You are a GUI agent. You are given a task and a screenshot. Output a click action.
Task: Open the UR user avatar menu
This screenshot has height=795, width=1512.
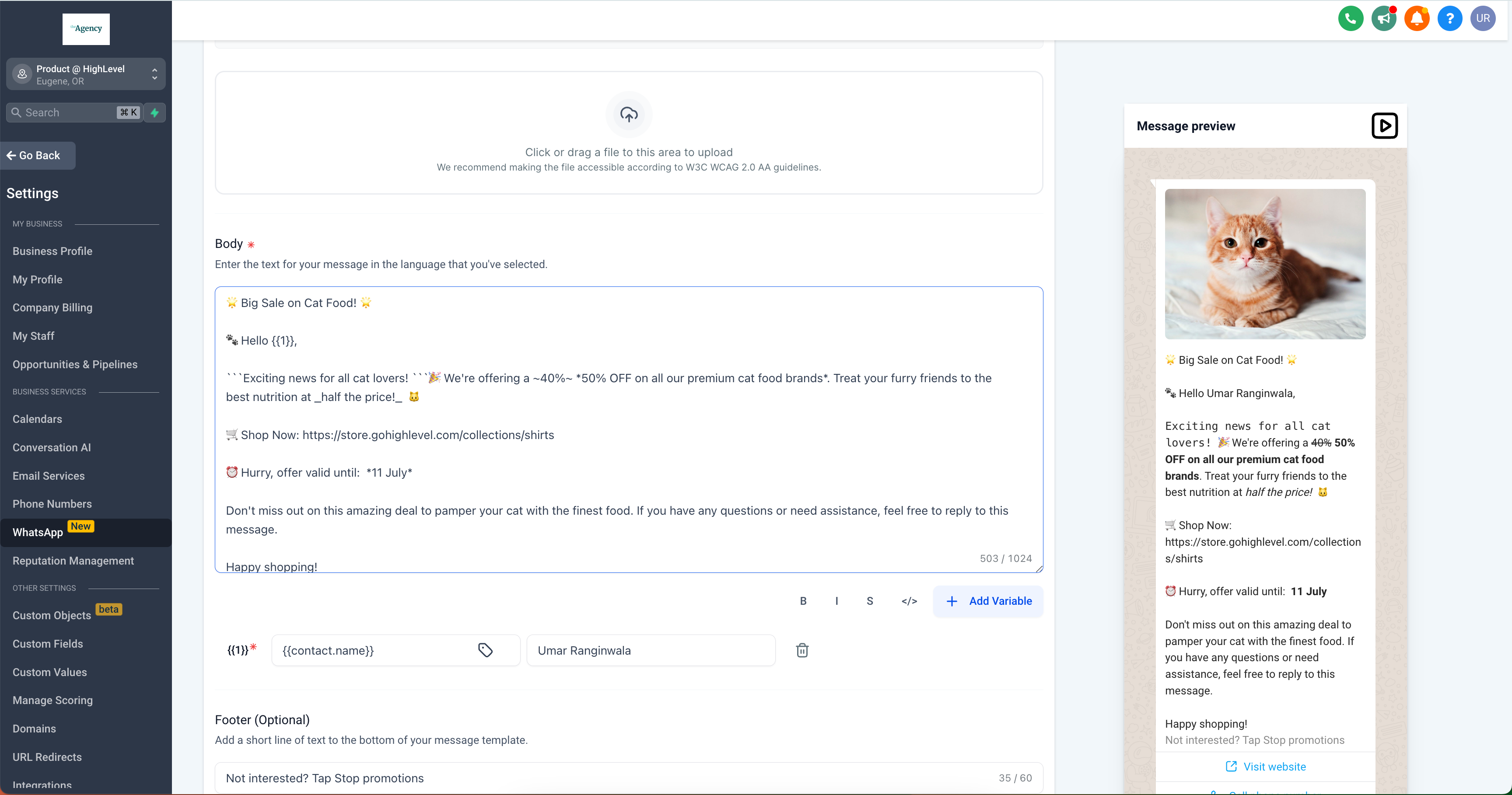[x=1483, y=18]
